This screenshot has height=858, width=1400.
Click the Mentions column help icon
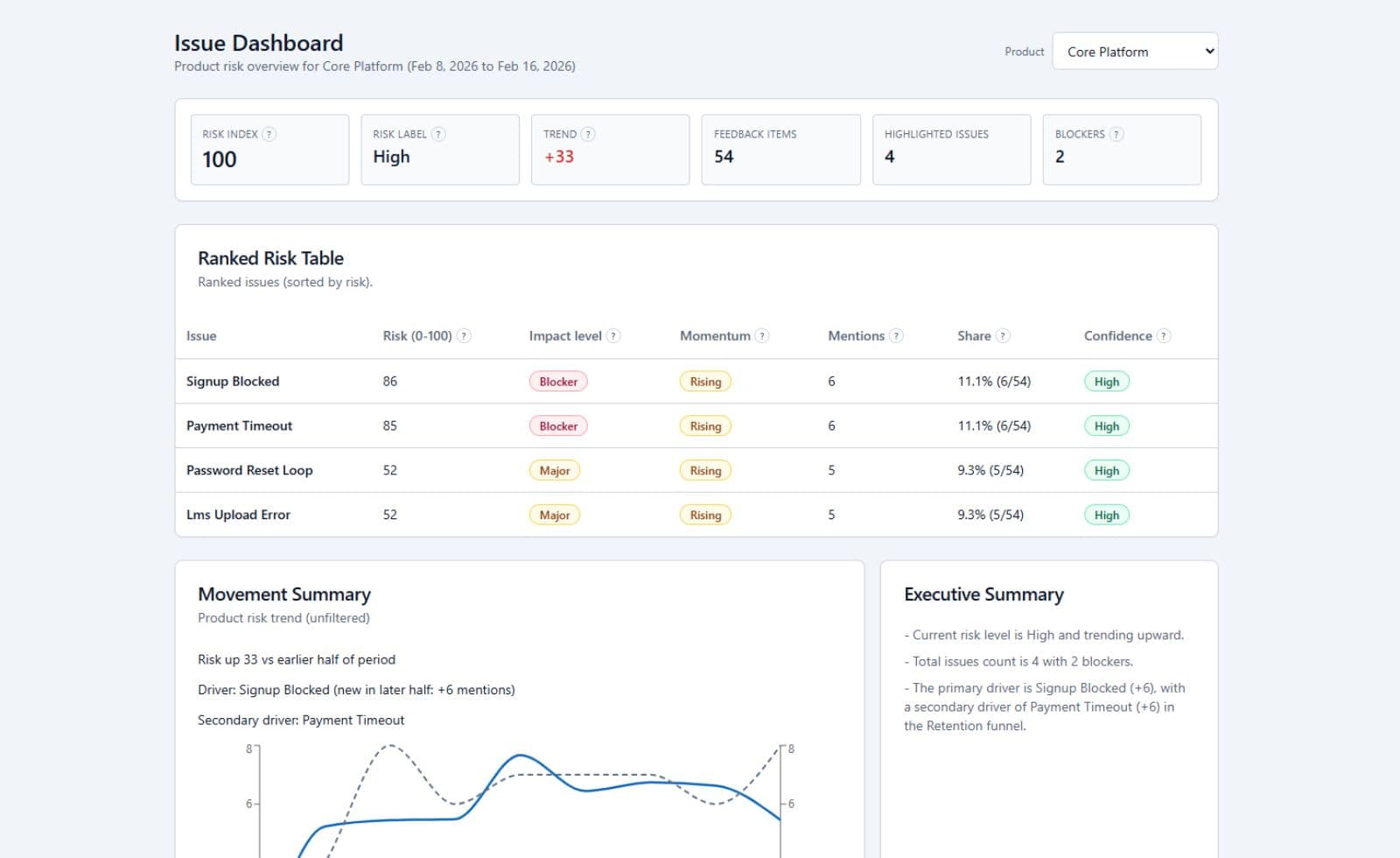895,335
